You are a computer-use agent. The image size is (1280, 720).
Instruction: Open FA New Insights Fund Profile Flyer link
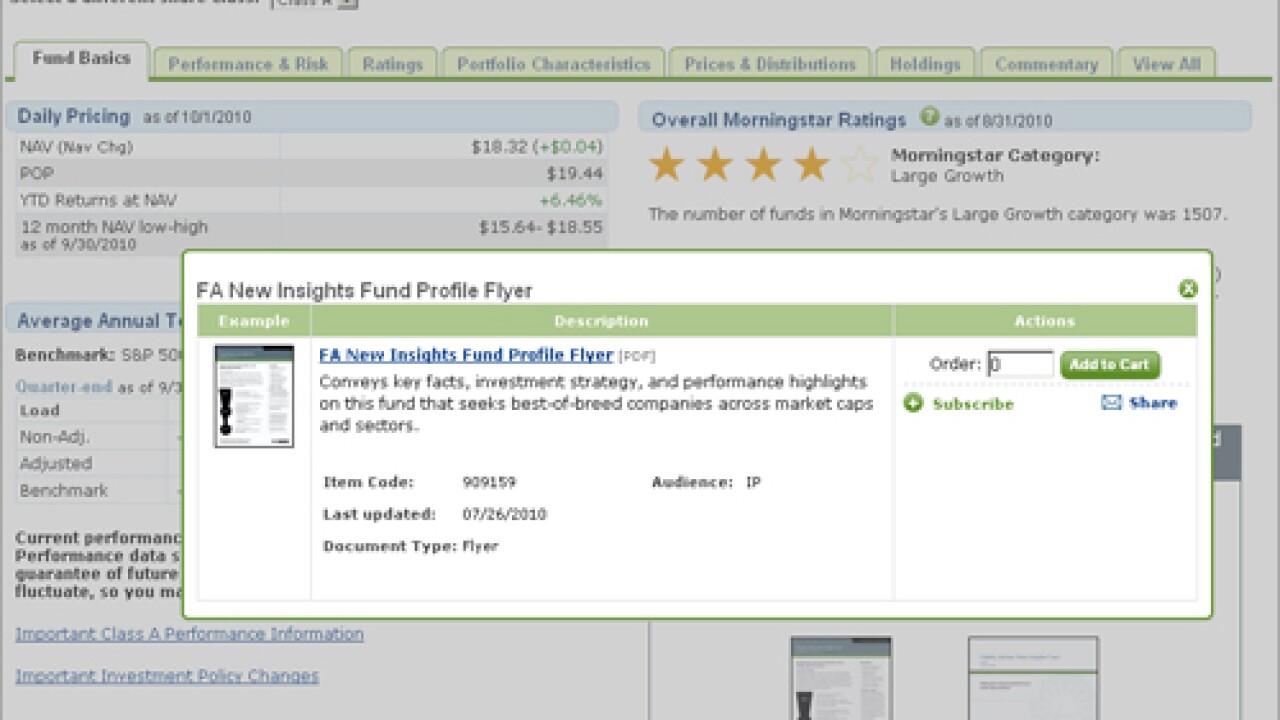(x=465, y=355)
